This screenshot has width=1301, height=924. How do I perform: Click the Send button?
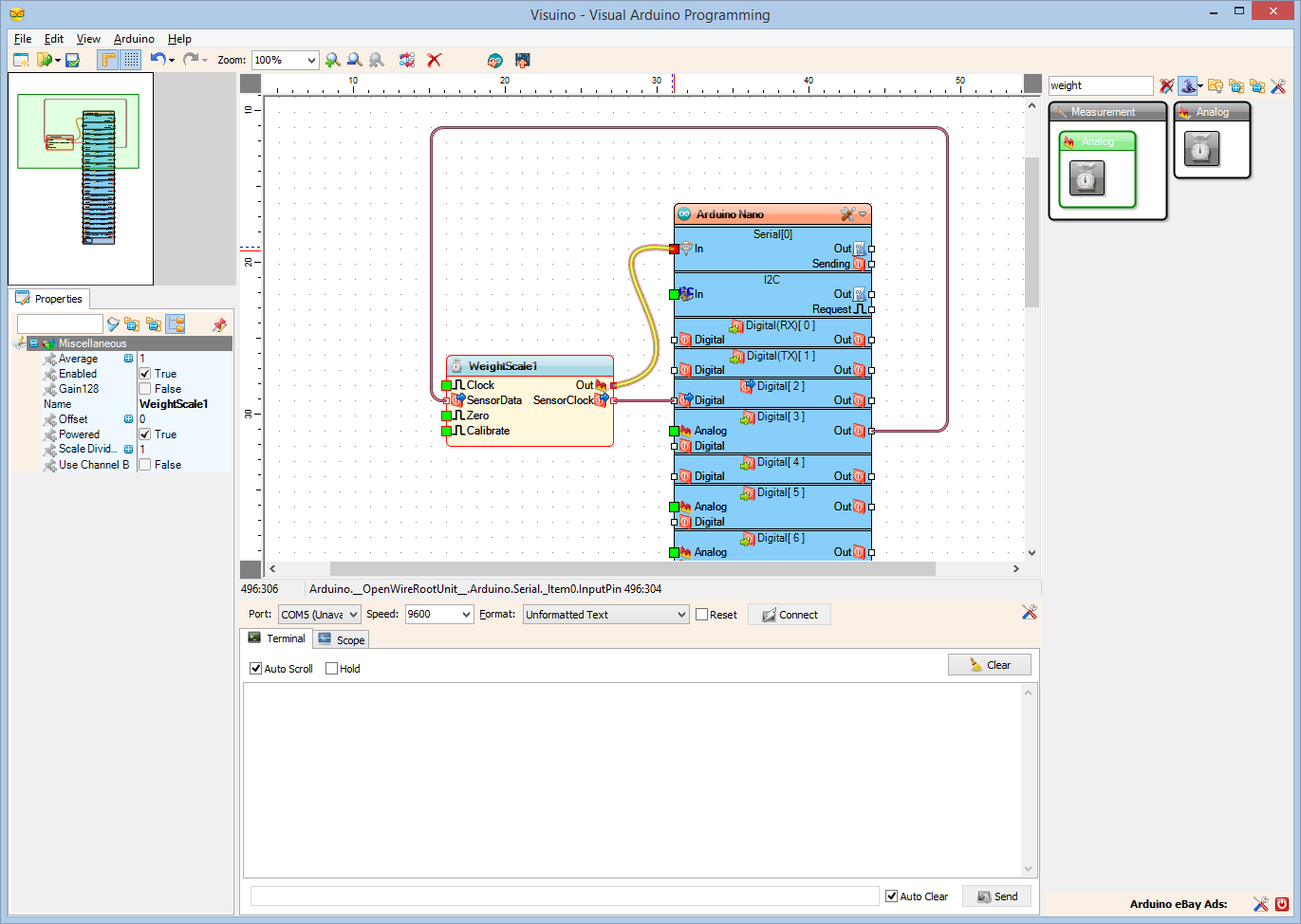tap(996, 896)
